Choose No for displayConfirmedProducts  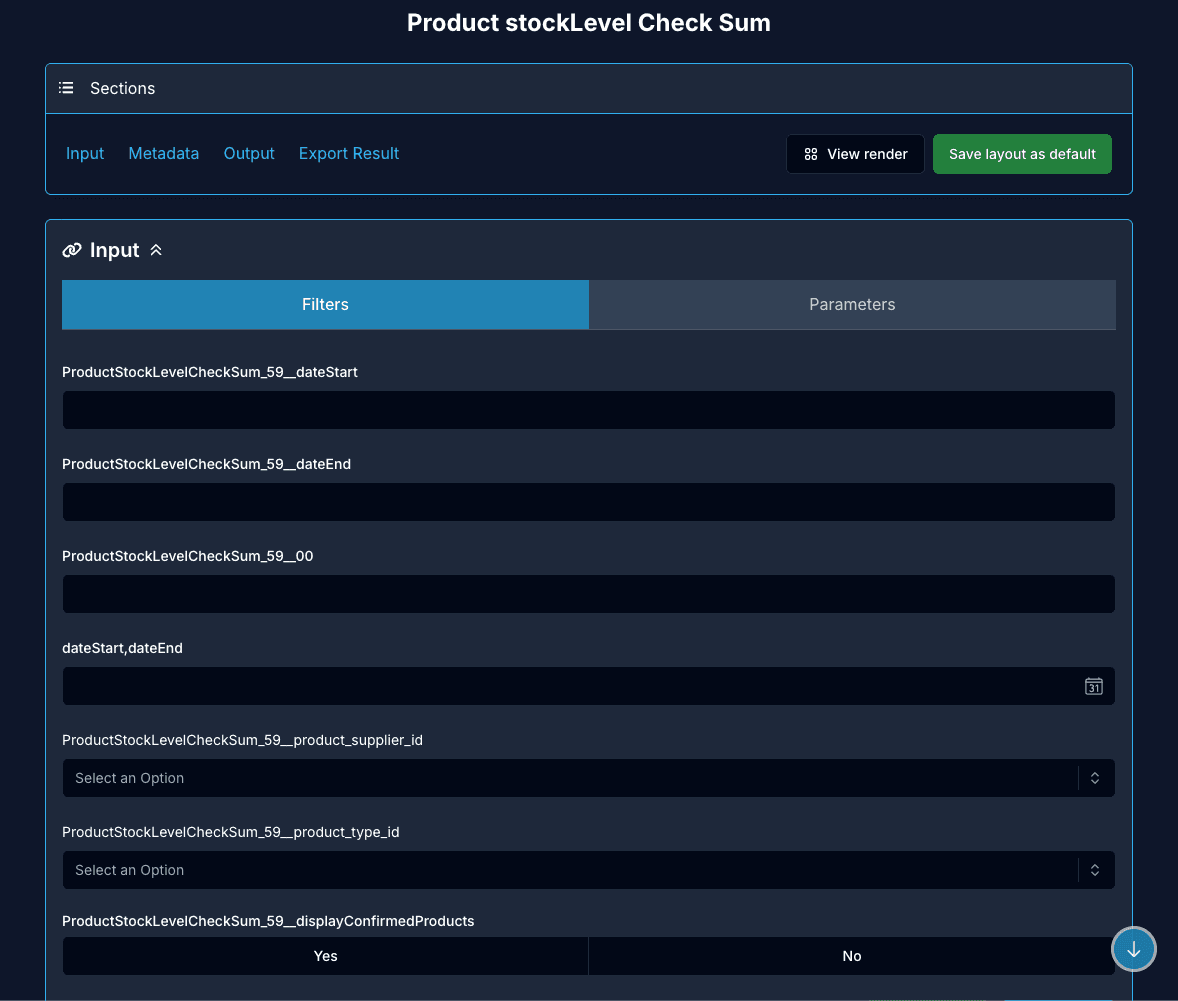(x=851, y=956)
